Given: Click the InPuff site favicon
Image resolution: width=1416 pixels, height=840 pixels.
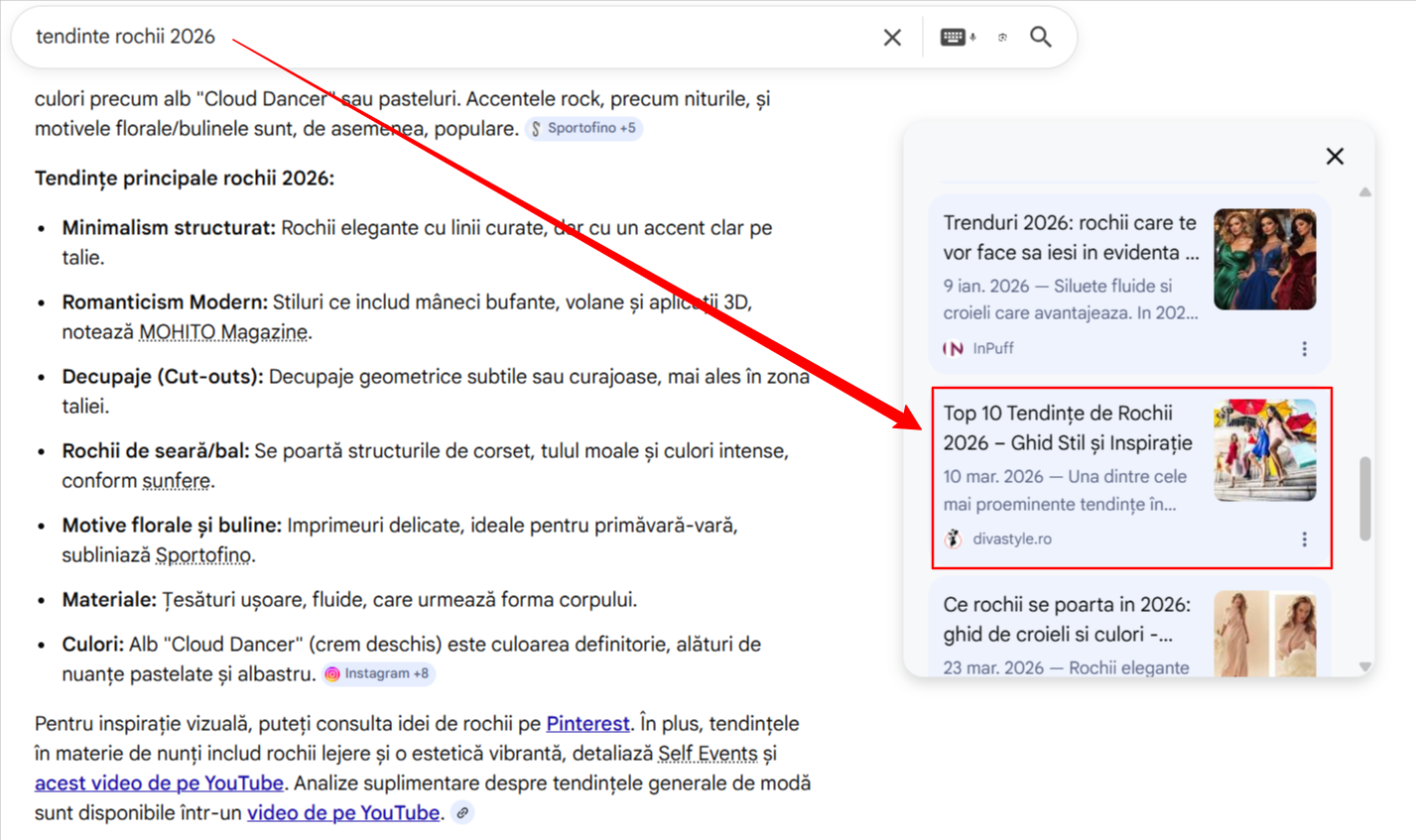Looking at the screenshot, I should click(954, 348).
